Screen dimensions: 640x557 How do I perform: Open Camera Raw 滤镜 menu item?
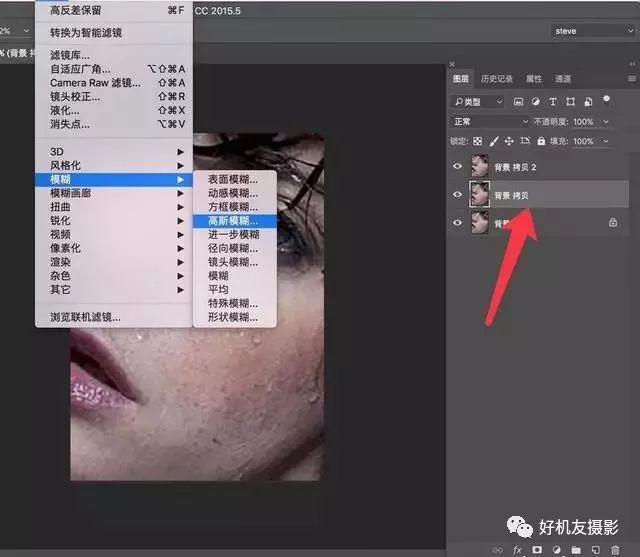click(114, 83)
